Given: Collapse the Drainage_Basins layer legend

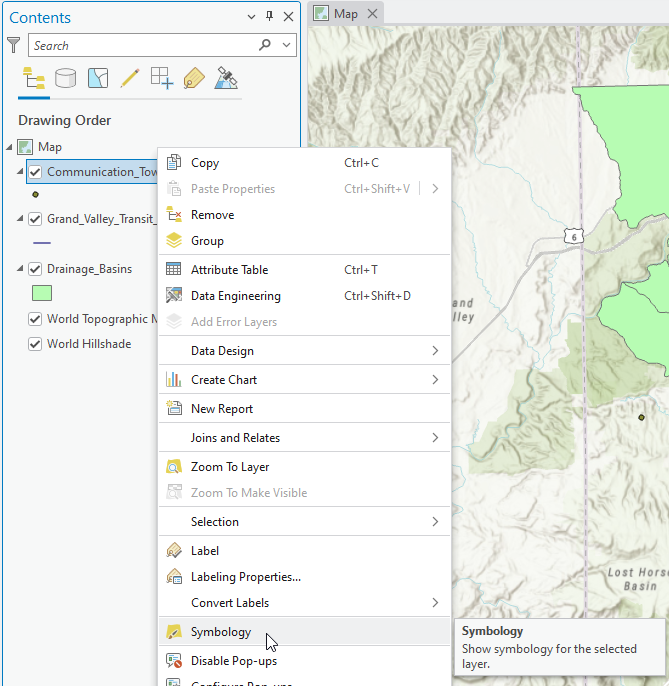Looking at the screenshot, I should [x=21, y=269].
